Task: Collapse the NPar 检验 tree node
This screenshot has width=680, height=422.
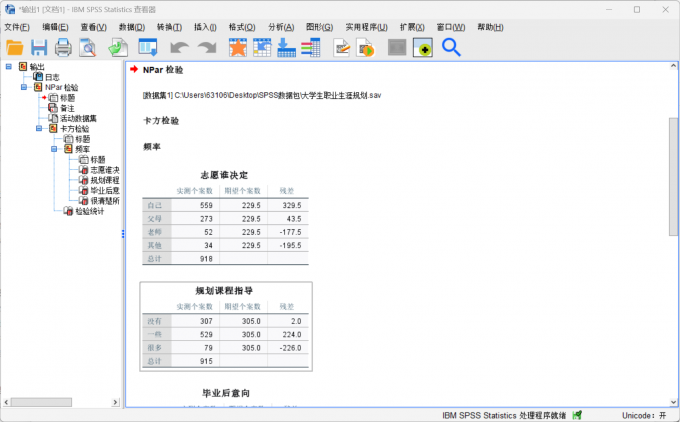Action: (24, 87)
